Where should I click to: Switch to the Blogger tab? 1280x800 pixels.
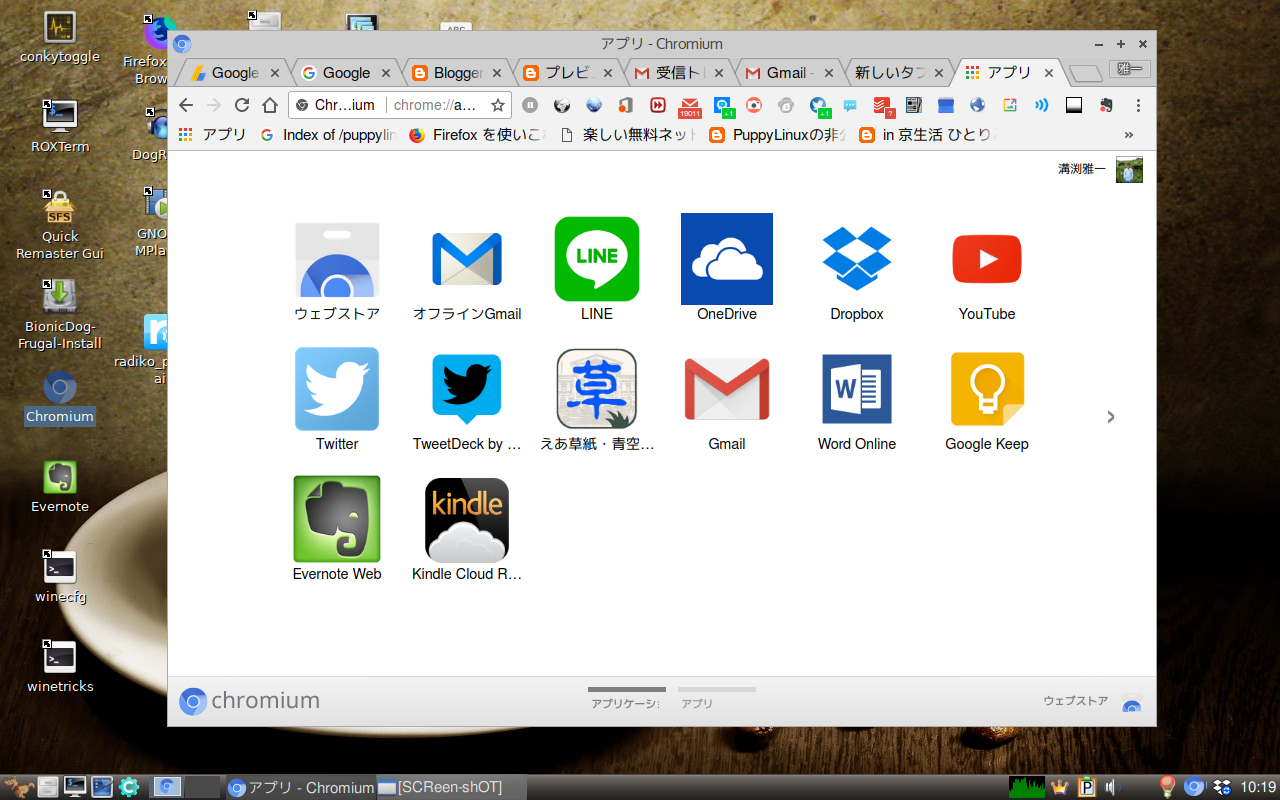coord(458,73)
